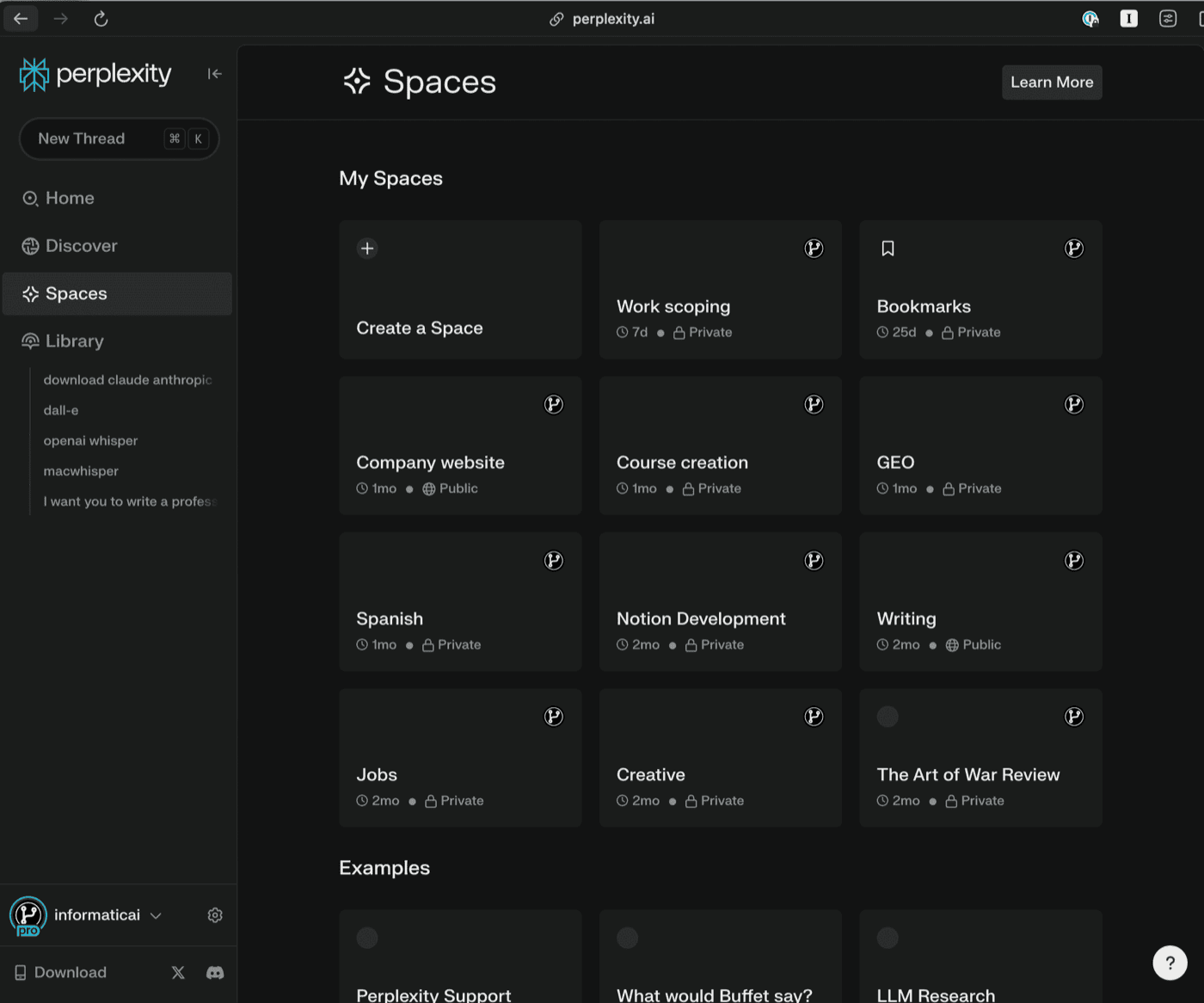Select Spaces in the sidebar
This screenshot has width=1204, height=1003.
117,294
